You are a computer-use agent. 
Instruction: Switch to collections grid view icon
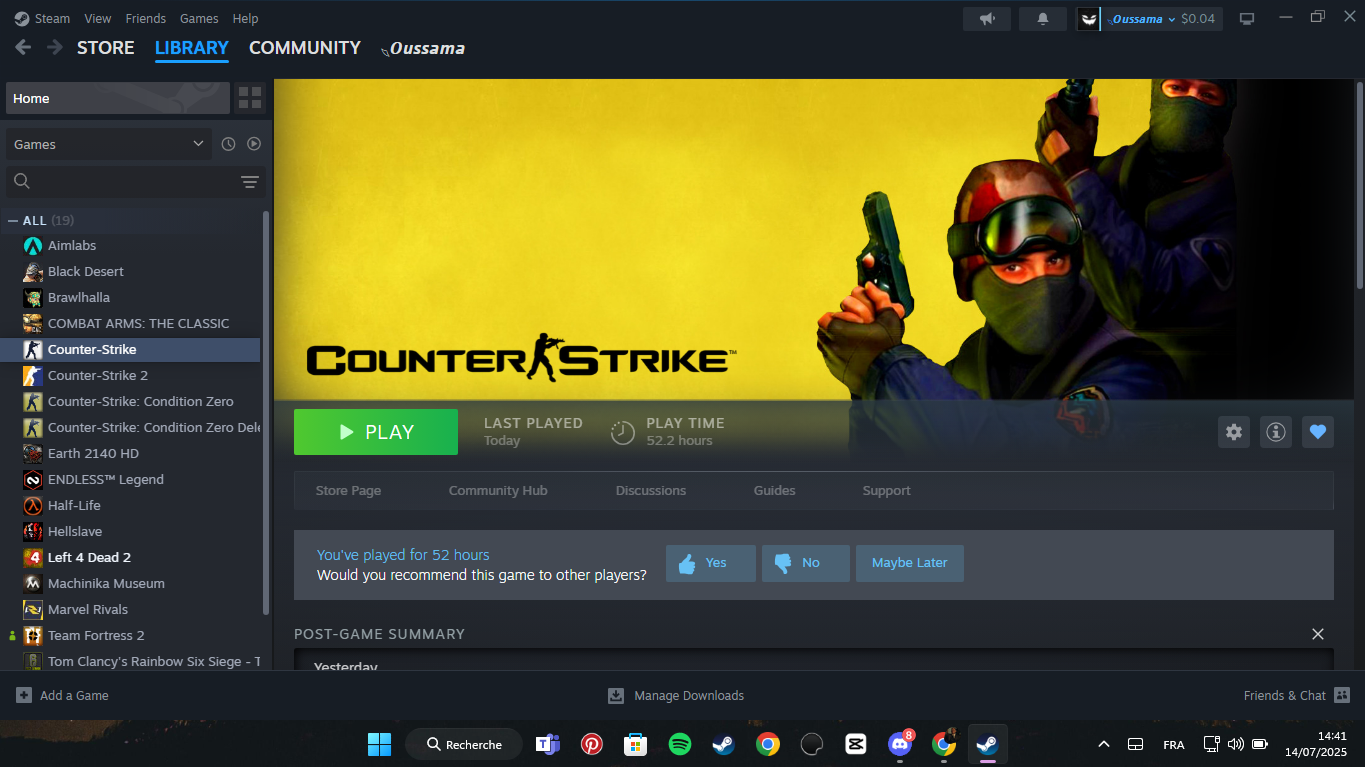250,98
